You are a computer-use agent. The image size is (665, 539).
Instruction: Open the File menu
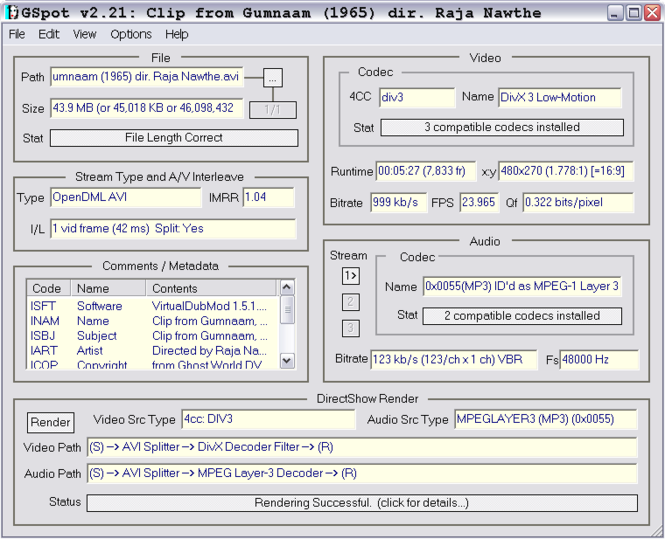(x=17, y=34)
